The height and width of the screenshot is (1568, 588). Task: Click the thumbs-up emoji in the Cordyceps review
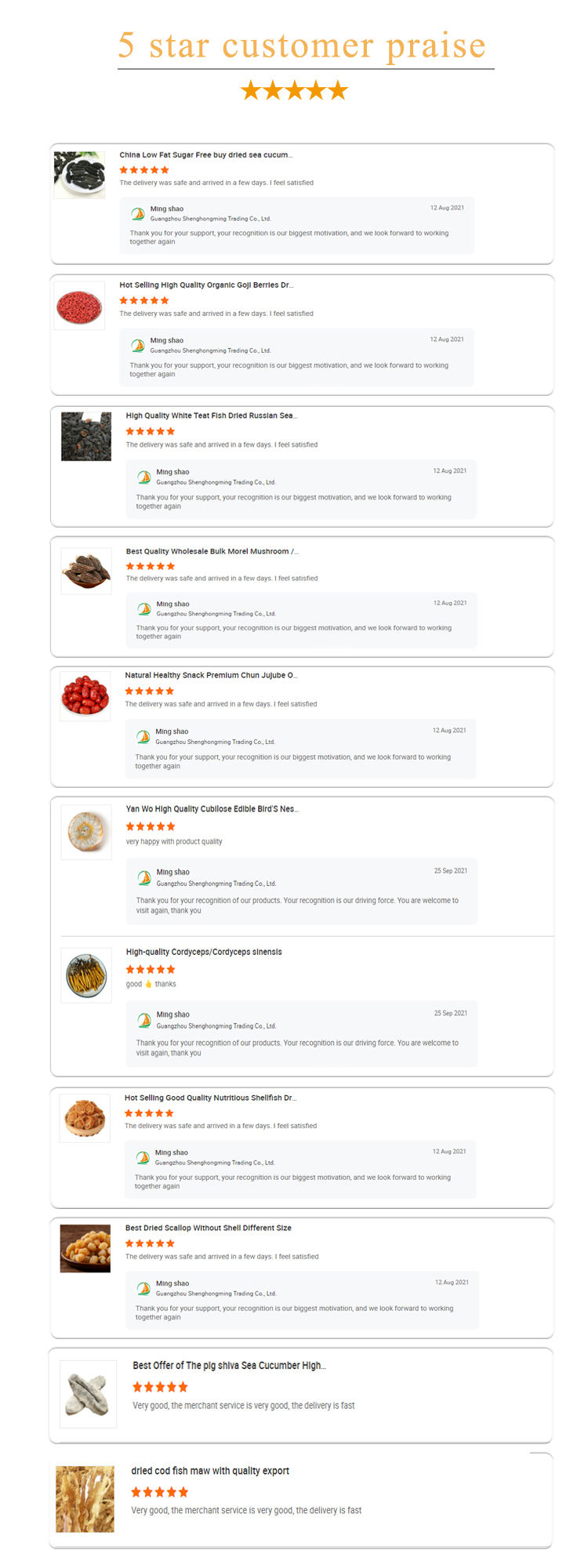(148, 984)
